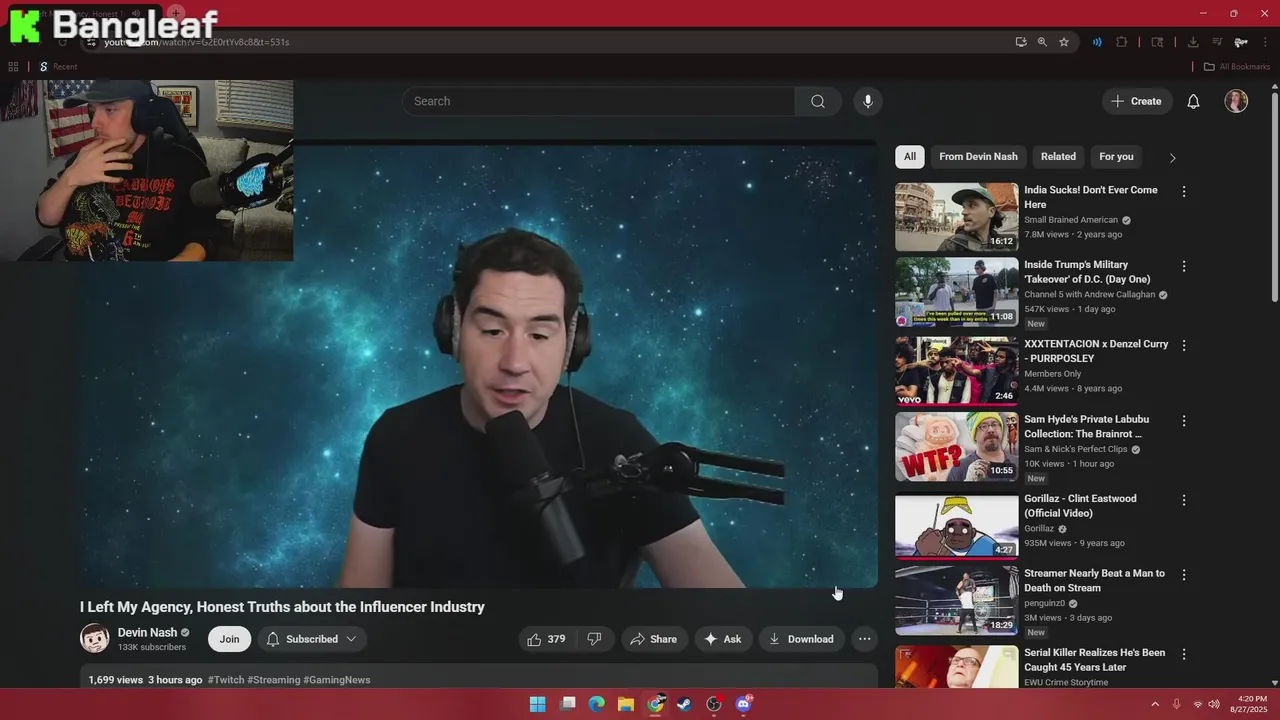Screen dimensions: 1280x720
Task: Open the account avatar menu
Action: pos(1236,101)
